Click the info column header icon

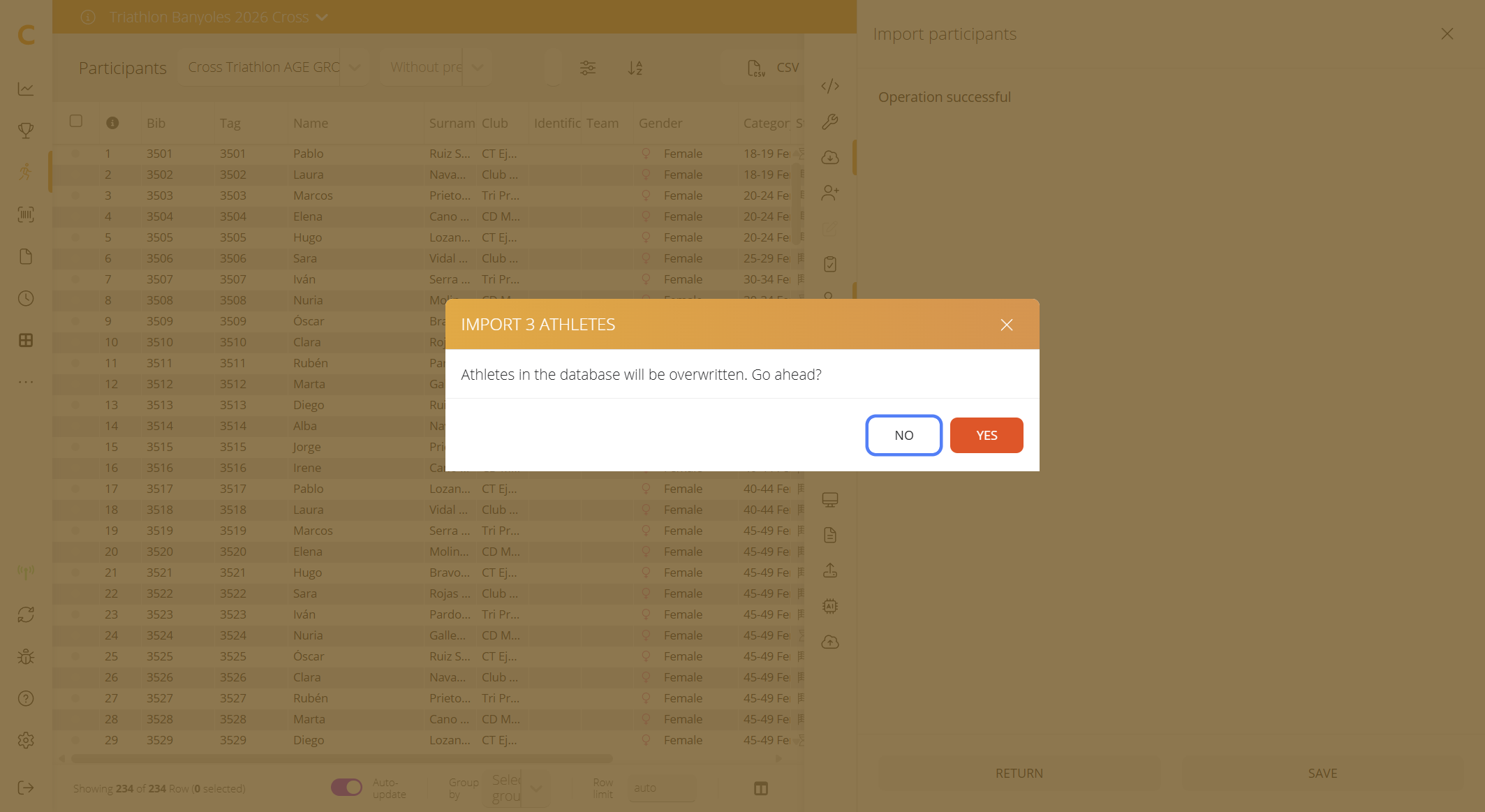(x=112, y=123)
